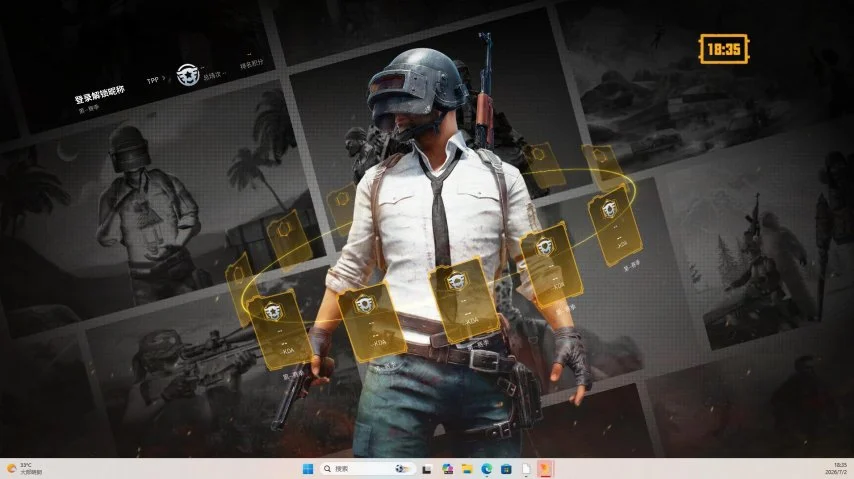854x479 pixels.
Task: Open the soccer ball search highlight
Action: (402, 469)
